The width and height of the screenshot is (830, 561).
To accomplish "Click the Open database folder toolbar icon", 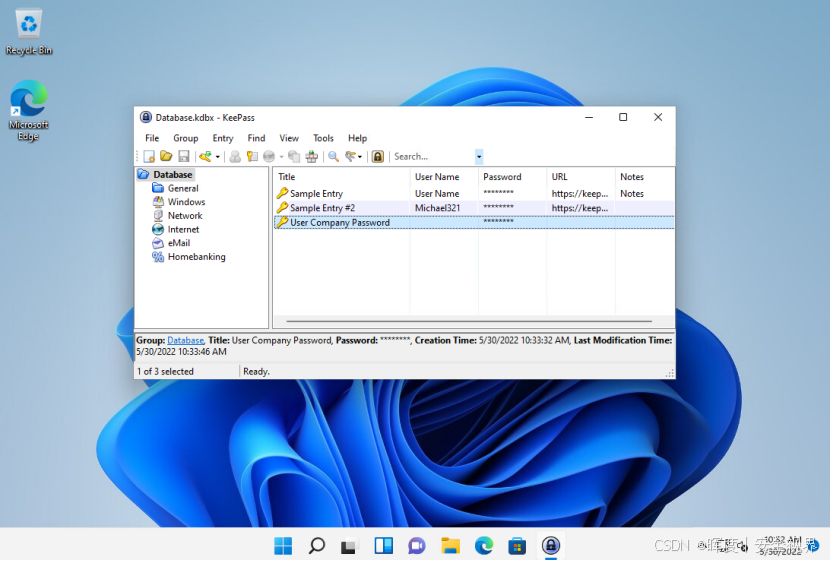I will tap(166, 156).
